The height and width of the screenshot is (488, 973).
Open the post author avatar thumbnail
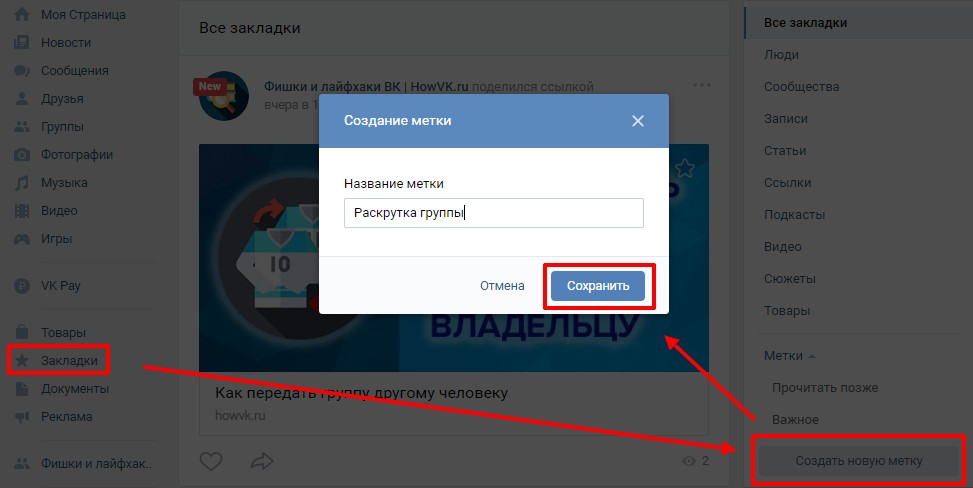click(223, 96)
